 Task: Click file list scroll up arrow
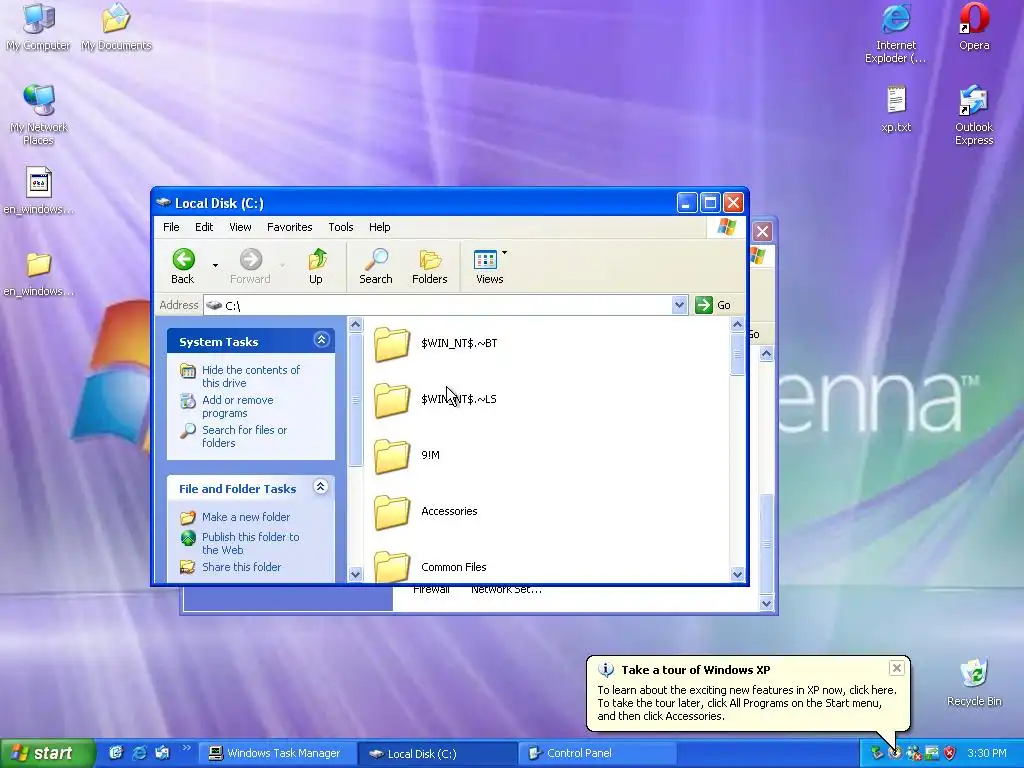pos(737,325)
